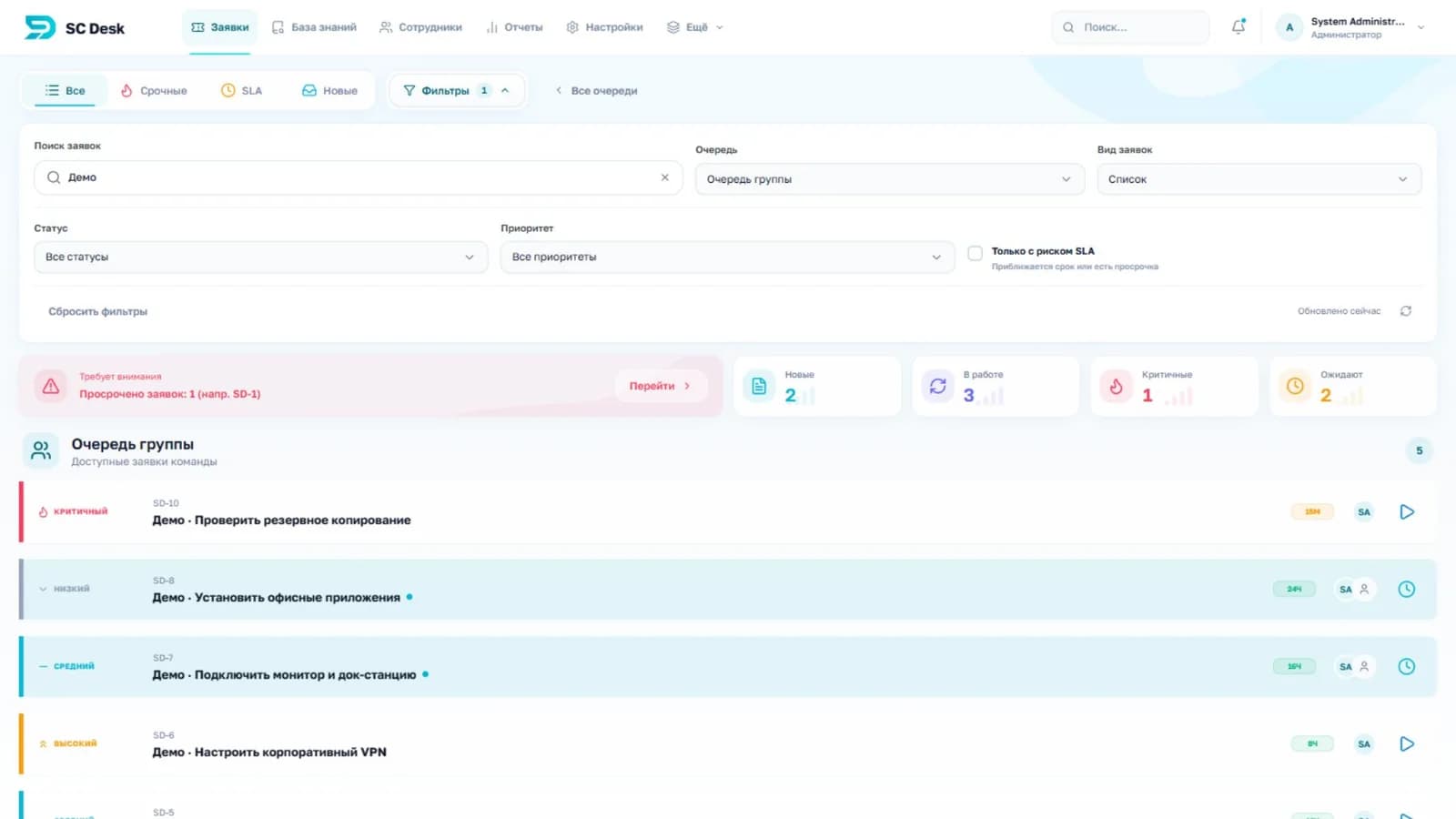Collapse the Фильтры panel
The image size is (1456, 819).
click(x=457, y=91)
